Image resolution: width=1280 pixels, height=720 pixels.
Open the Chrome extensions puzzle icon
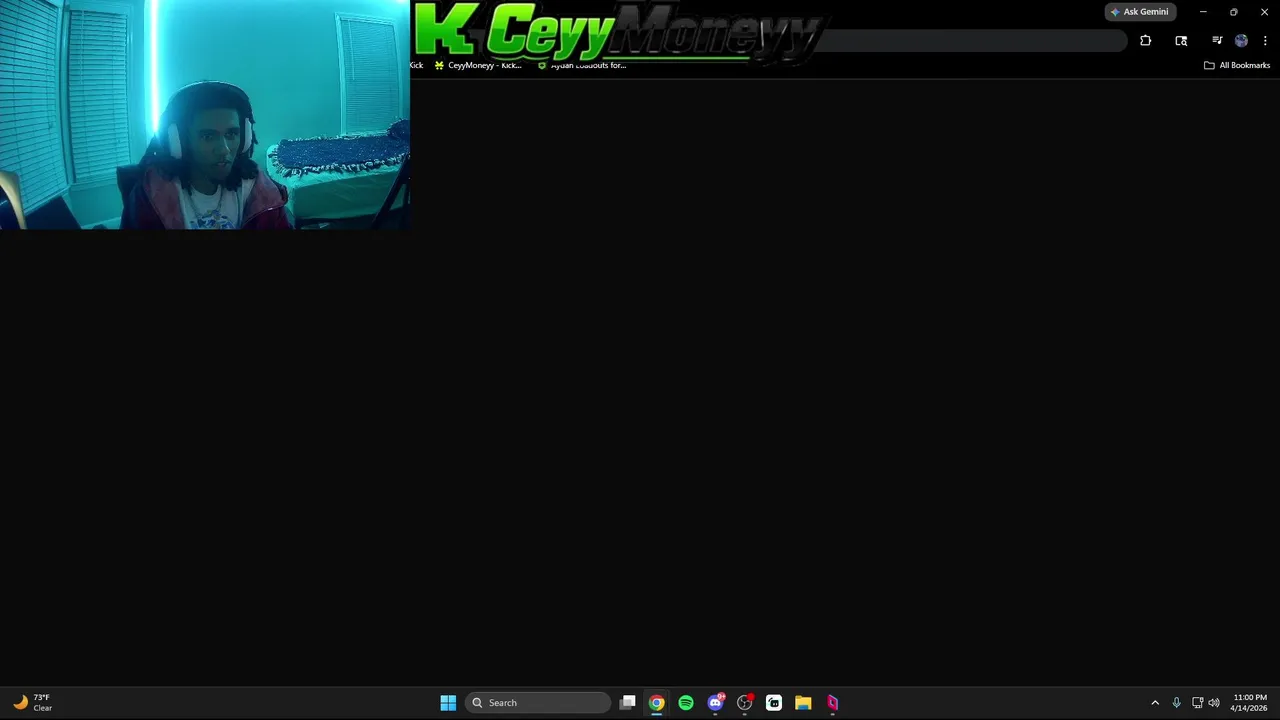(x=1145, y=41)
